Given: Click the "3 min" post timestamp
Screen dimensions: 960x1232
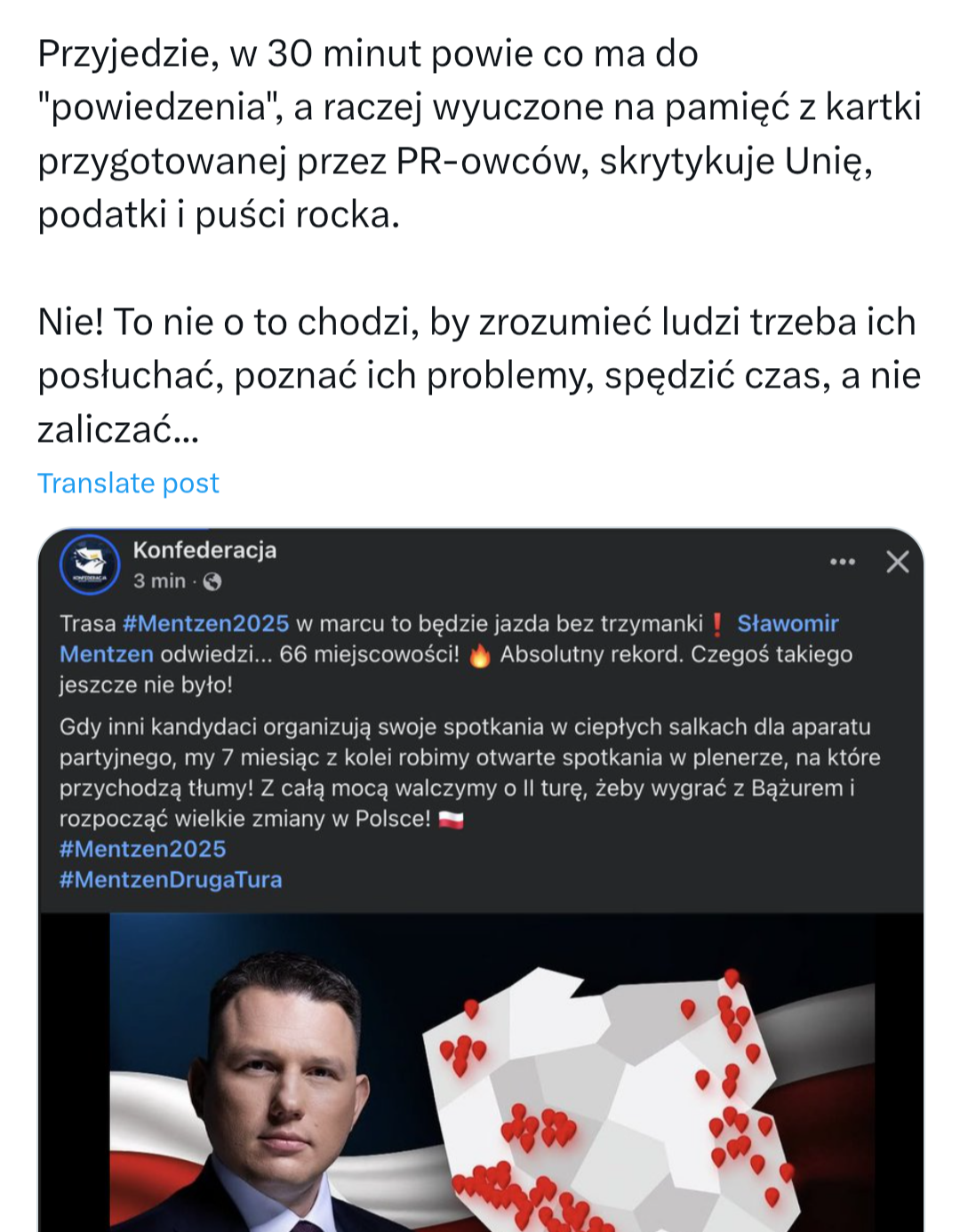Looking at the screenshot, I should tap(159, 581).
